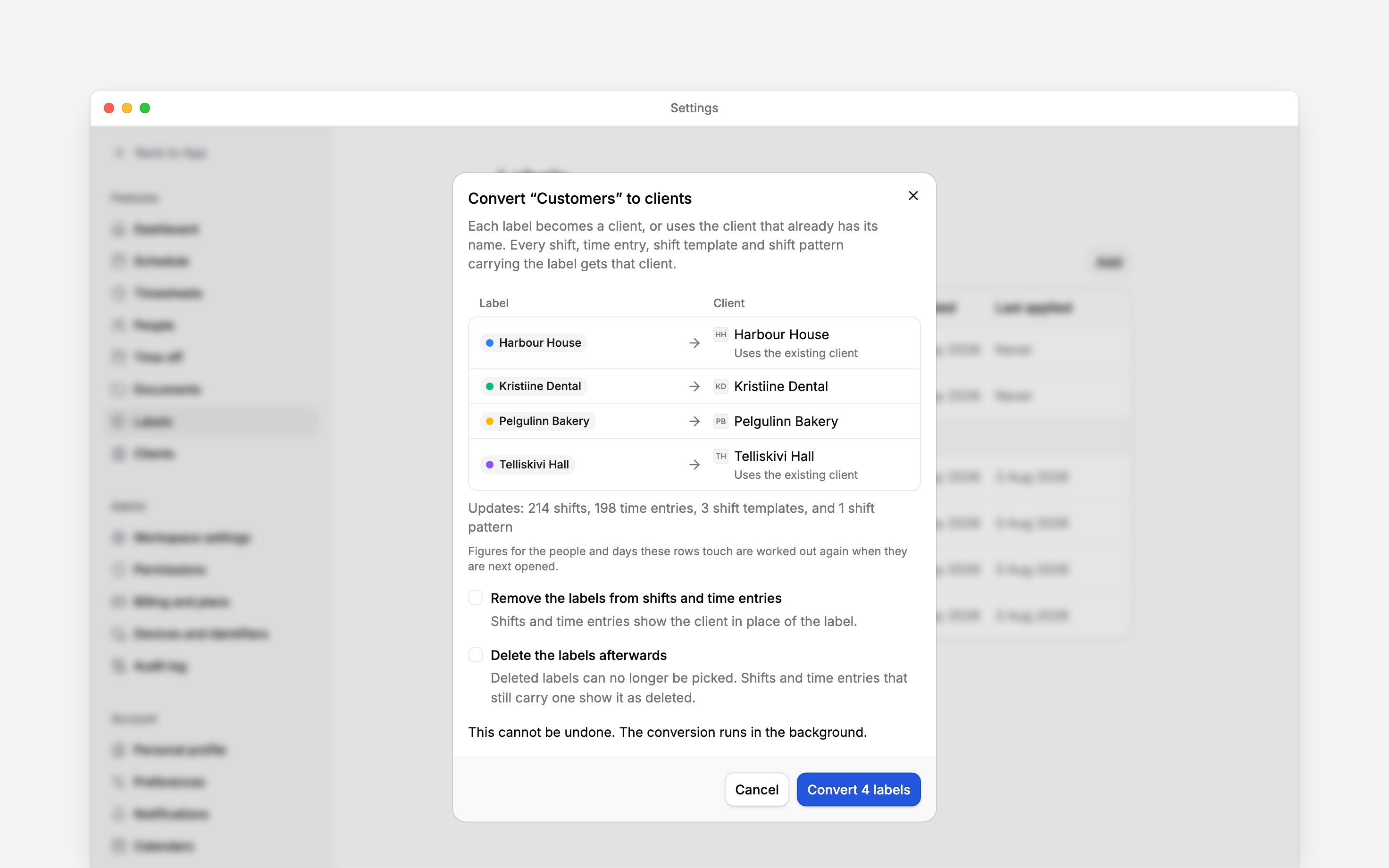1389x868 pixels.
Task: Click the arrow in Kristiine Dental row
Action: pos(694,386)
